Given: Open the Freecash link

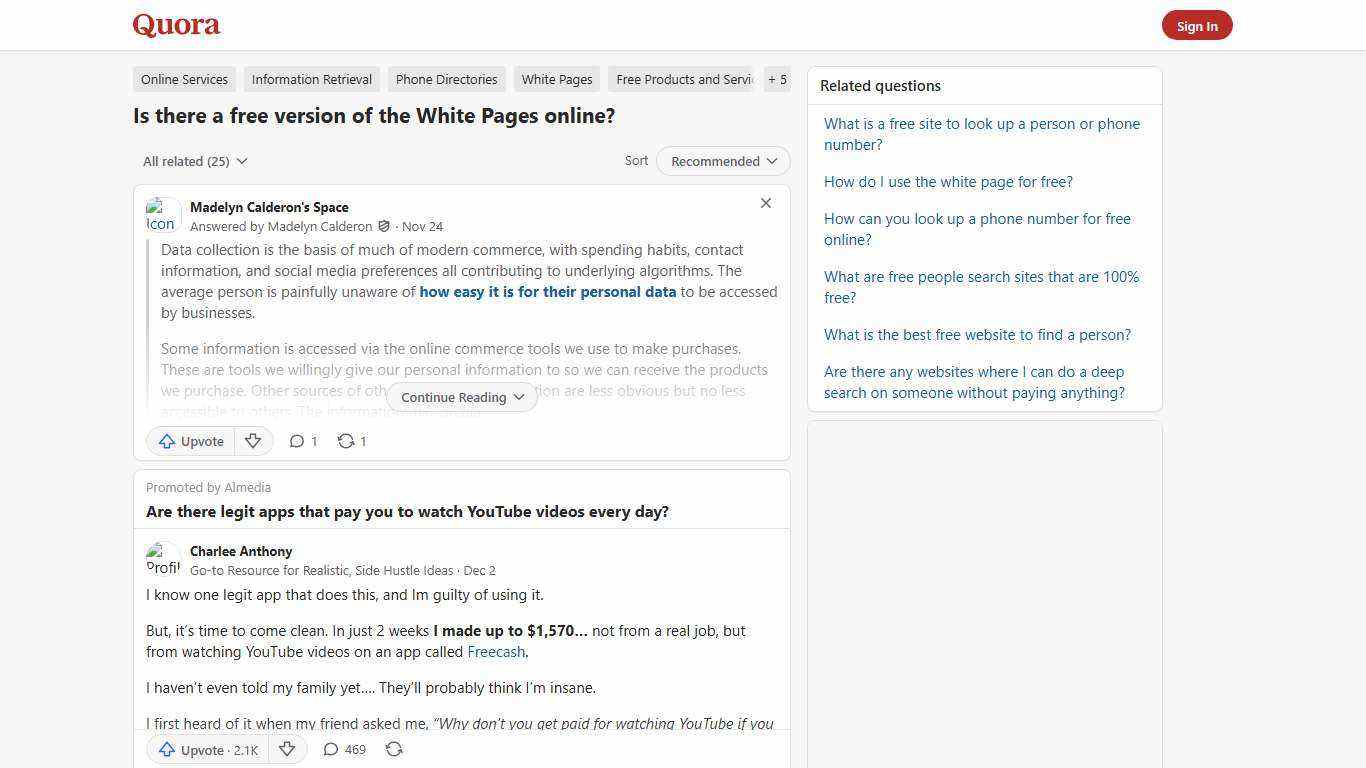Looking at the screenshot, I should point(496,651).
